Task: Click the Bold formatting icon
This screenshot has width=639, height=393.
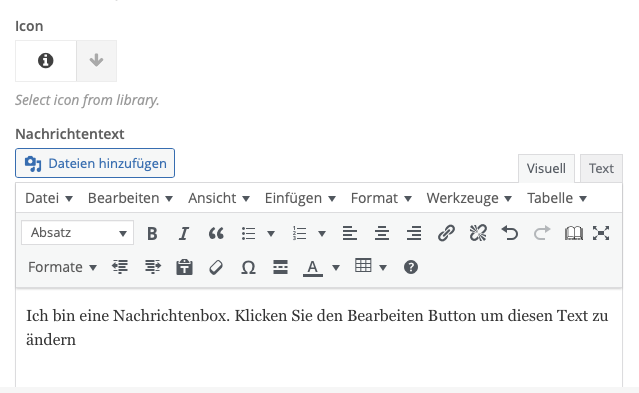Action: point(152,233)
